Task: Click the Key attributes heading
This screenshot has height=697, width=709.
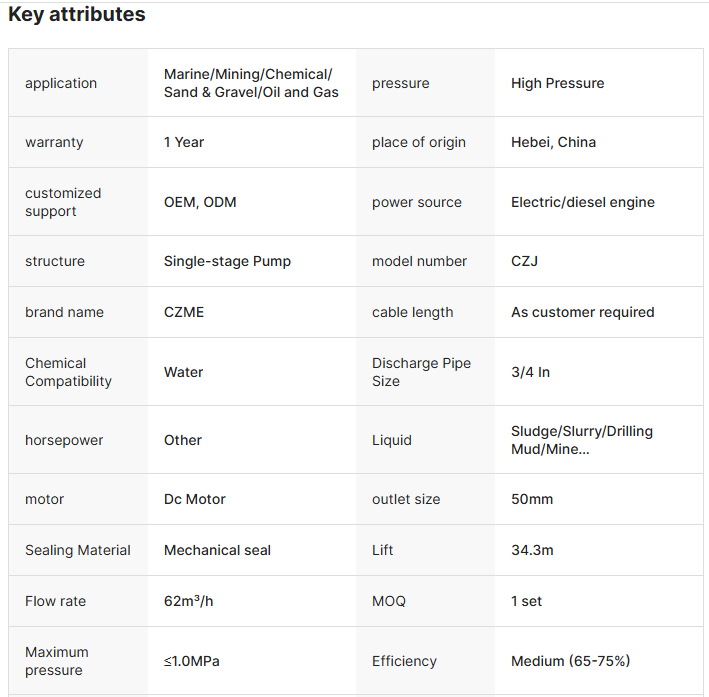Action: tap(77, 15)
